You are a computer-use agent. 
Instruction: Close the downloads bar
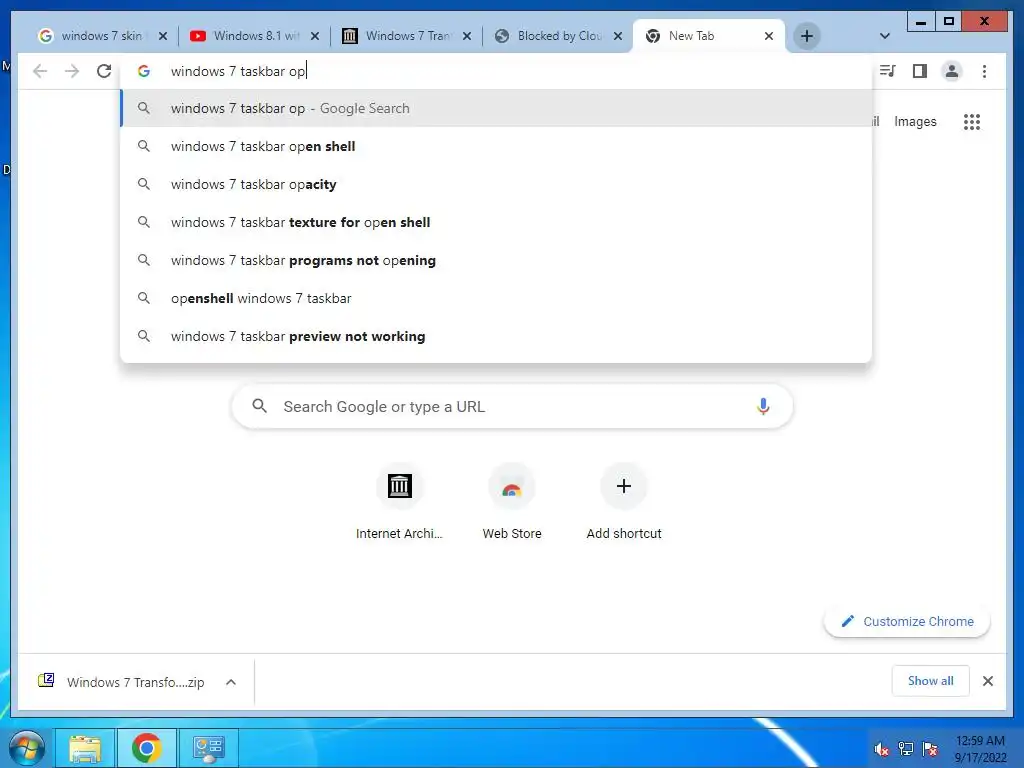pos(987,681)
